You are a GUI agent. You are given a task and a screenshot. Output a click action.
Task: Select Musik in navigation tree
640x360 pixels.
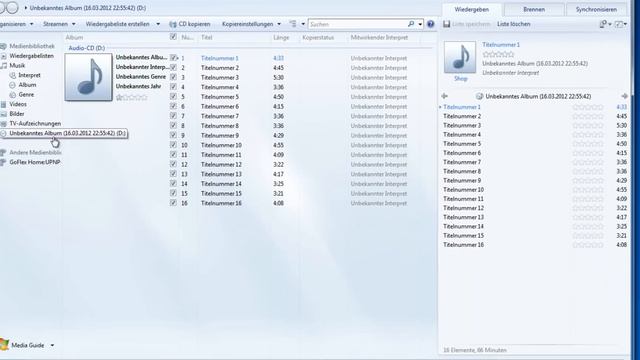tap(17, 65)
